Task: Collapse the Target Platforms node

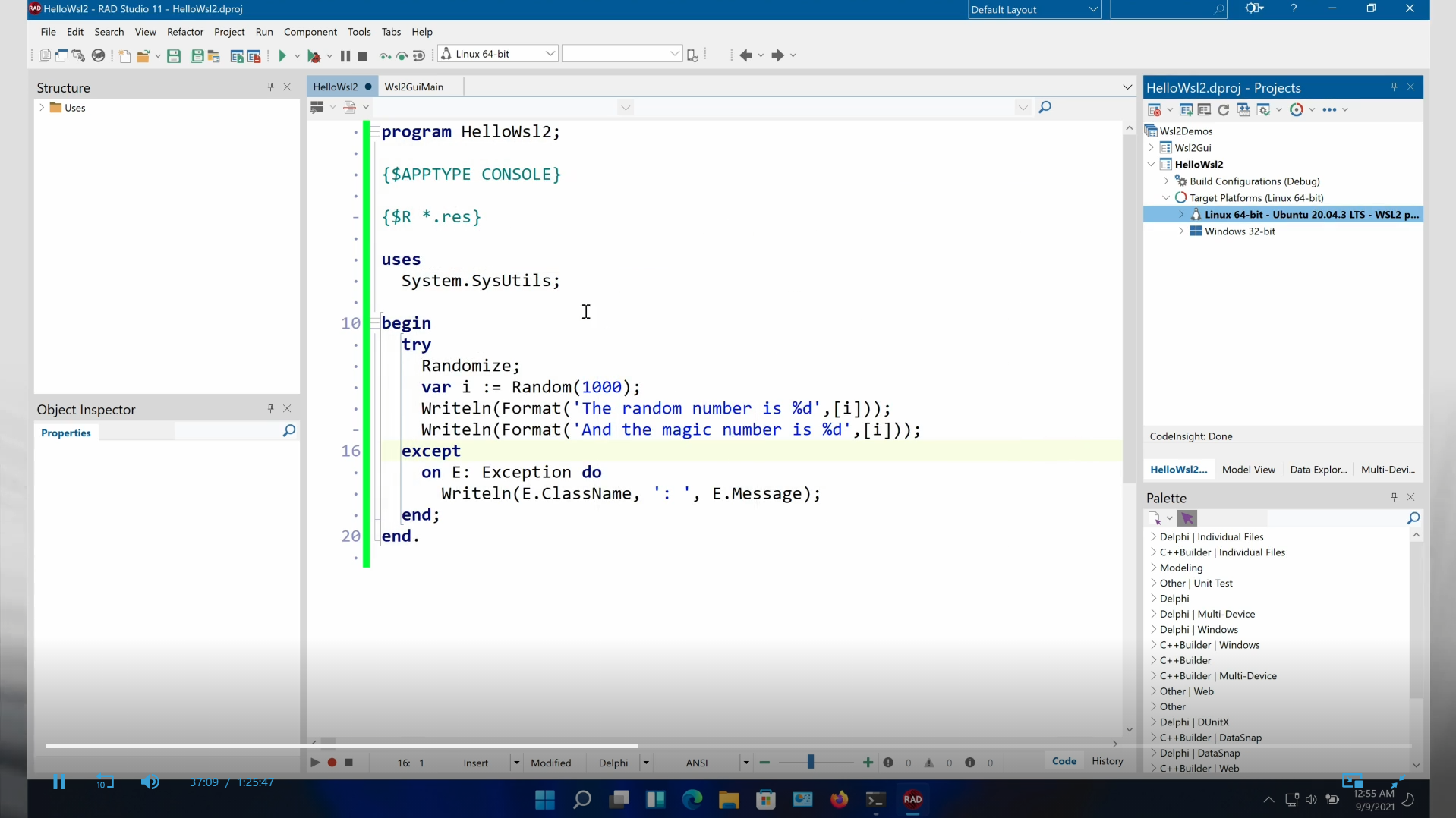Action: pyautogui.click(x=1167, y=198)
